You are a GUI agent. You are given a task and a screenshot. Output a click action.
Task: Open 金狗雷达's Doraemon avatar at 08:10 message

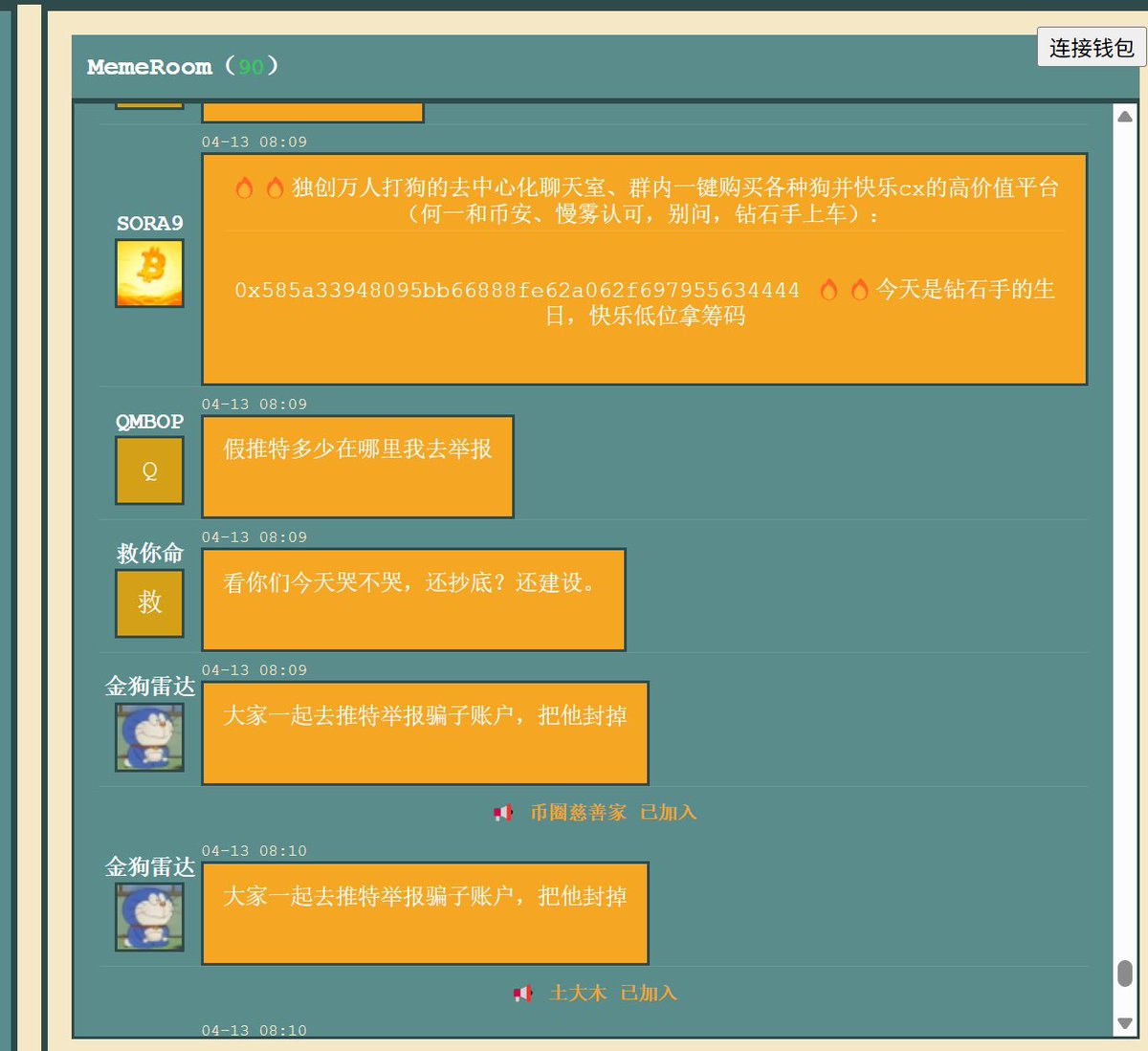[149, 917]
